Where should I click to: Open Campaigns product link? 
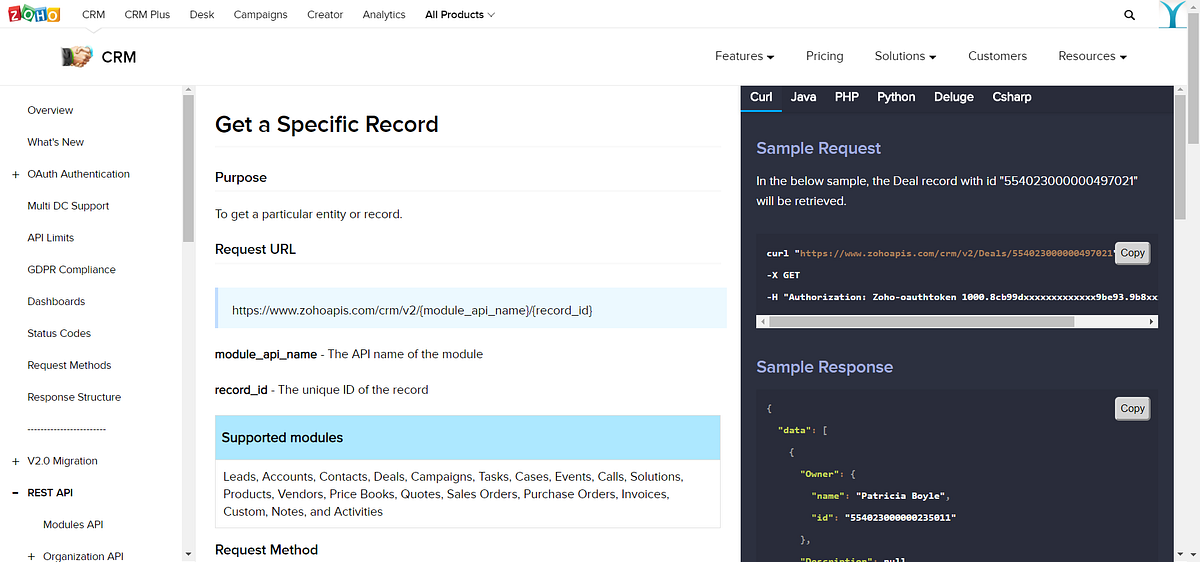[260, 15]
